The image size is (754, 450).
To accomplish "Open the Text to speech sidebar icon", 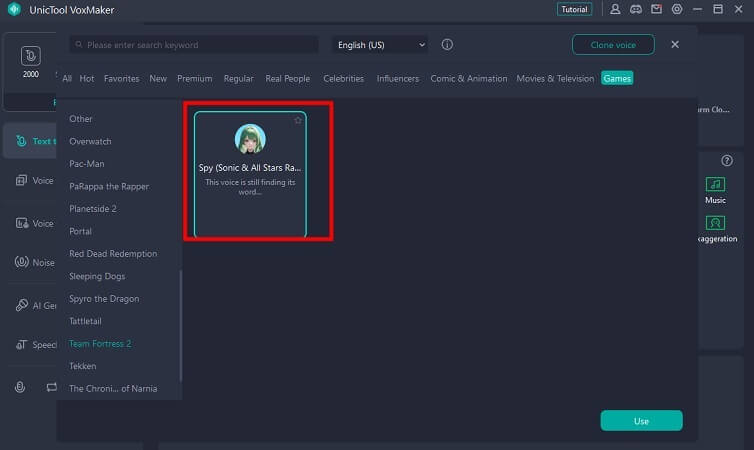I will 21,140.
